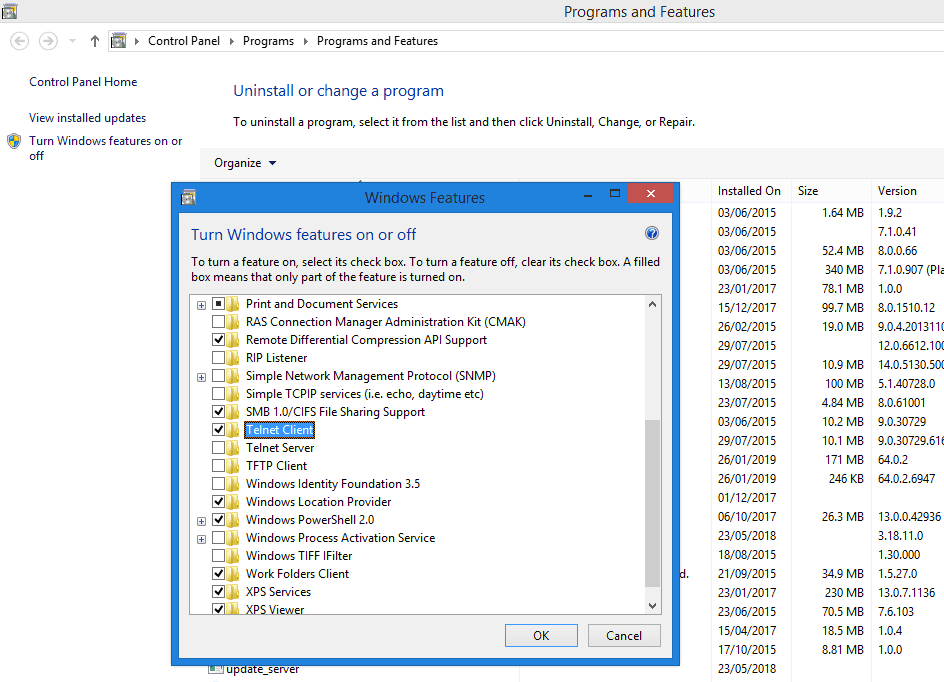Viewport: 944px width, 682px height.
Task: Sort by Size column header
Action: (x=830, y=191)
